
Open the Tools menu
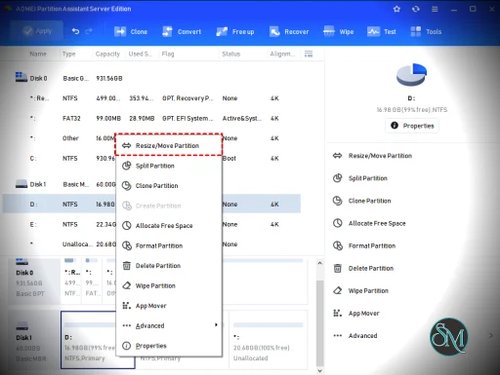(426, 32)
